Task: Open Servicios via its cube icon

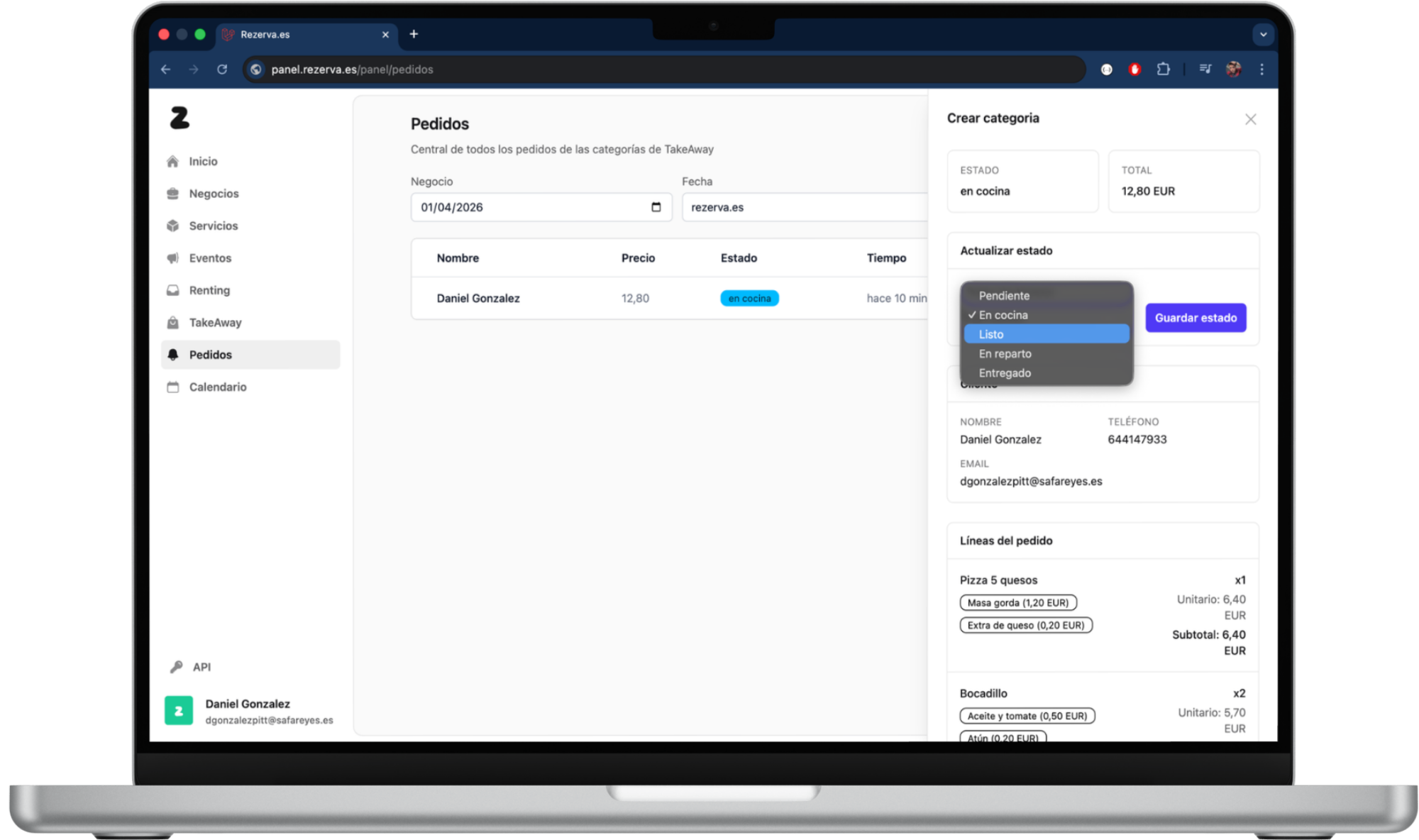Action: pos(172,226)
